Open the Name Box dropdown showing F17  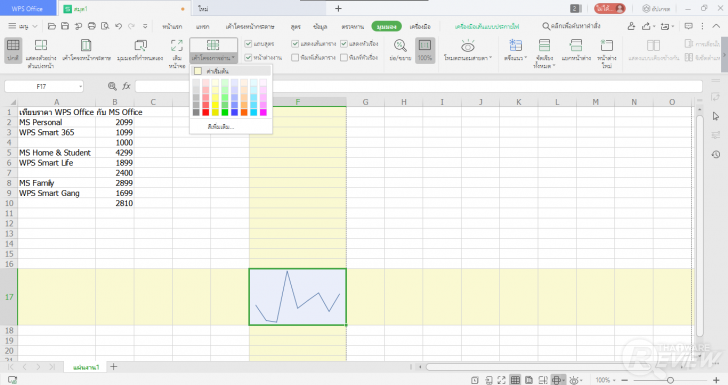click(x=80, y=86)
